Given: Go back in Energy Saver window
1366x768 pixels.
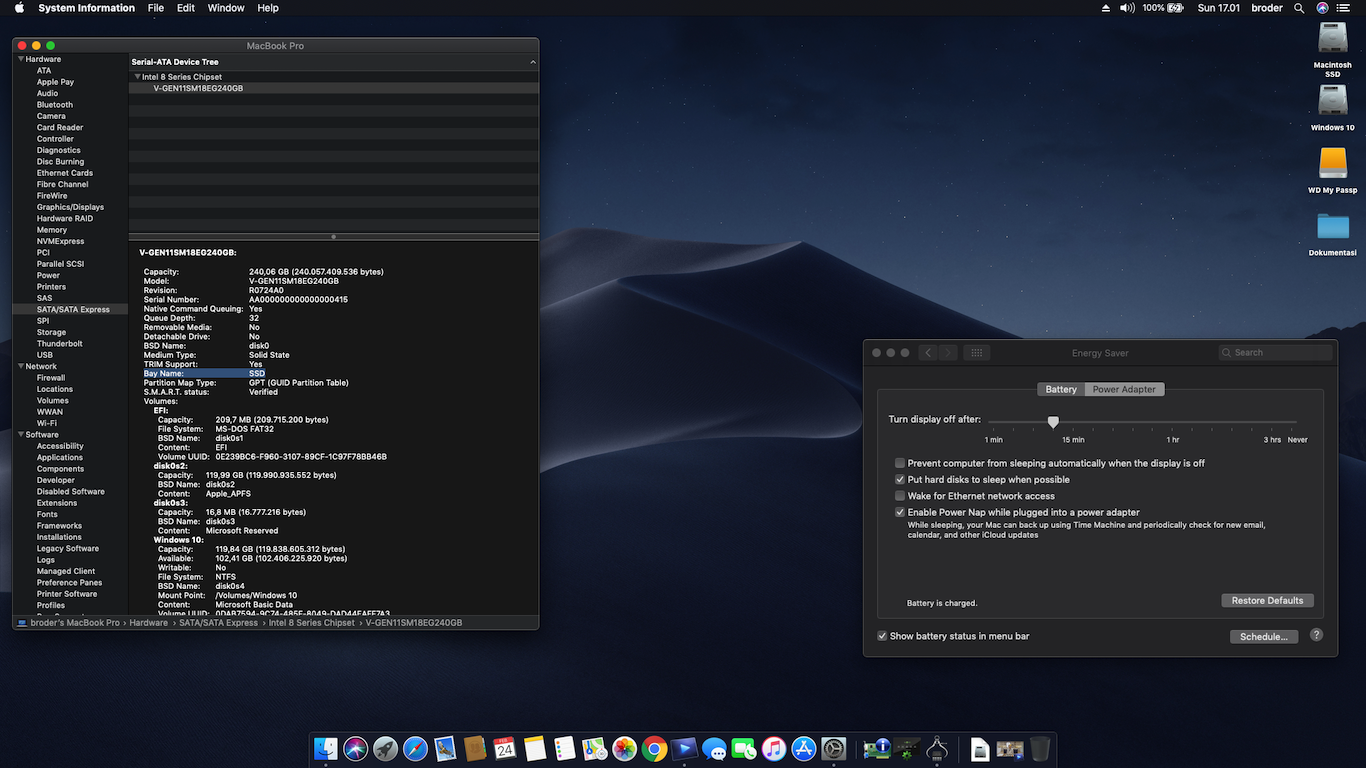Looking at the screenshot, I should click(x=928, y=353).
